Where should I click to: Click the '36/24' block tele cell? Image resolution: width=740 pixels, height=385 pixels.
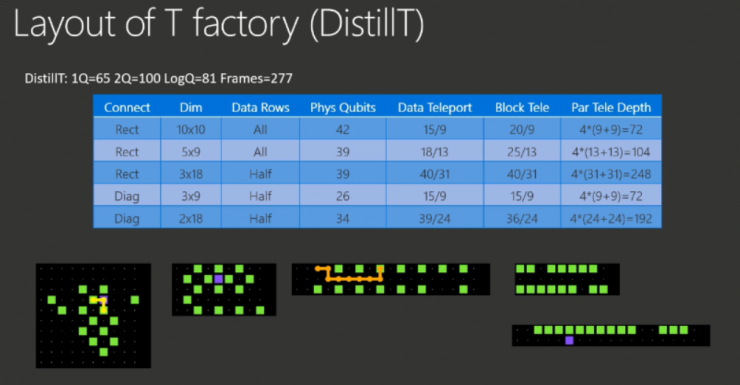[x=522, y=218]
